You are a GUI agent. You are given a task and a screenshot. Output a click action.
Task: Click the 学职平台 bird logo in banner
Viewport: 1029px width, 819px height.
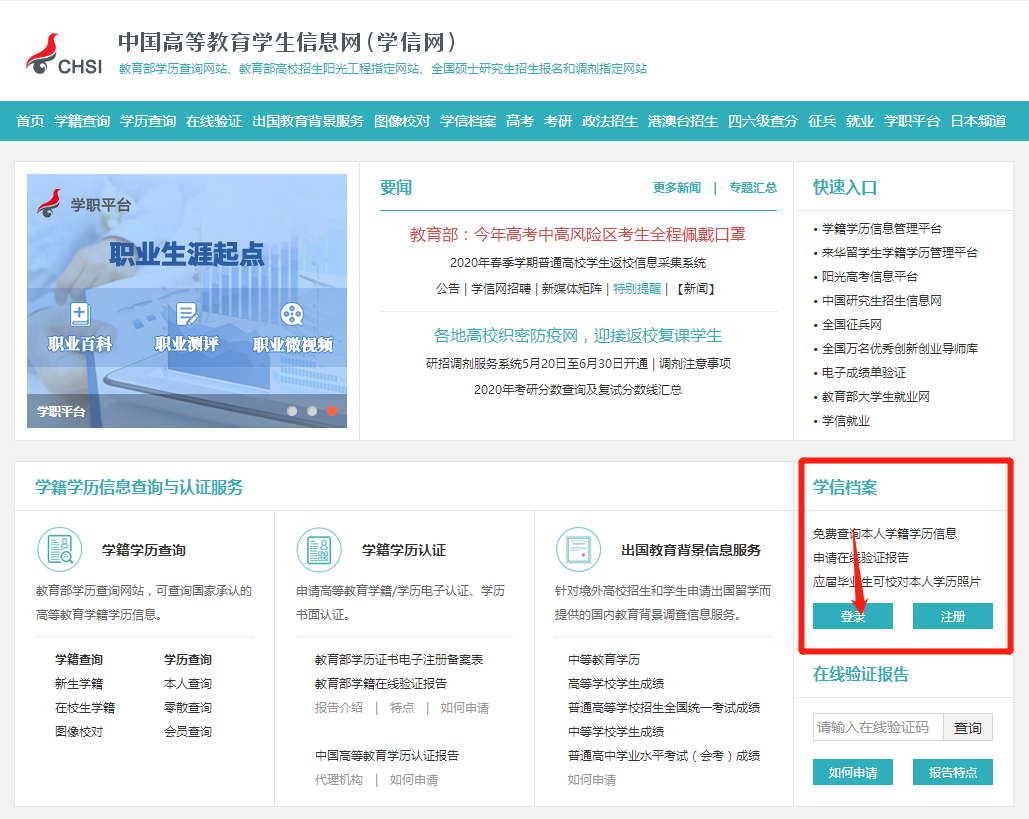tap(49, 203)
